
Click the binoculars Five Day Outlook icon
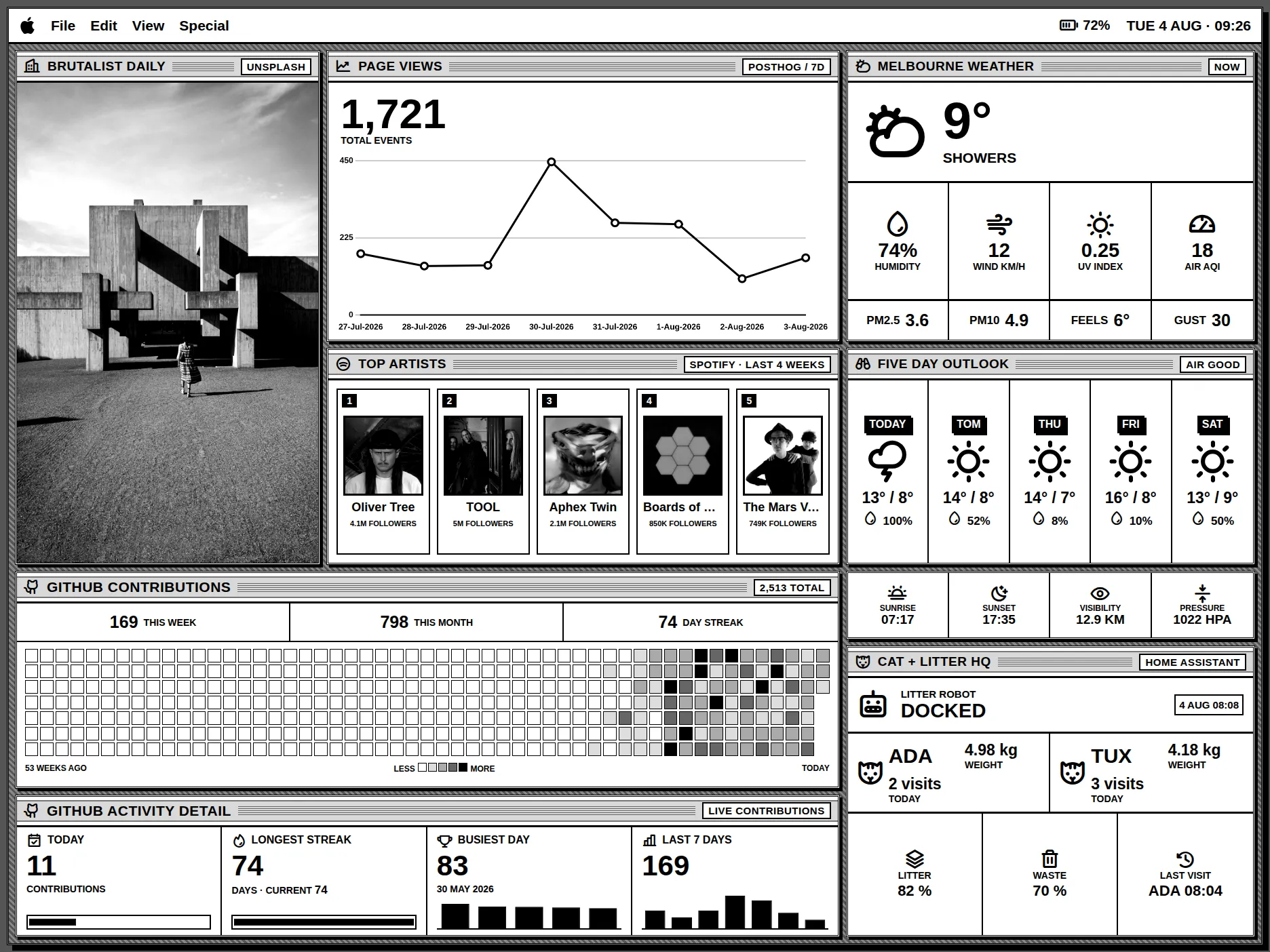863,364
